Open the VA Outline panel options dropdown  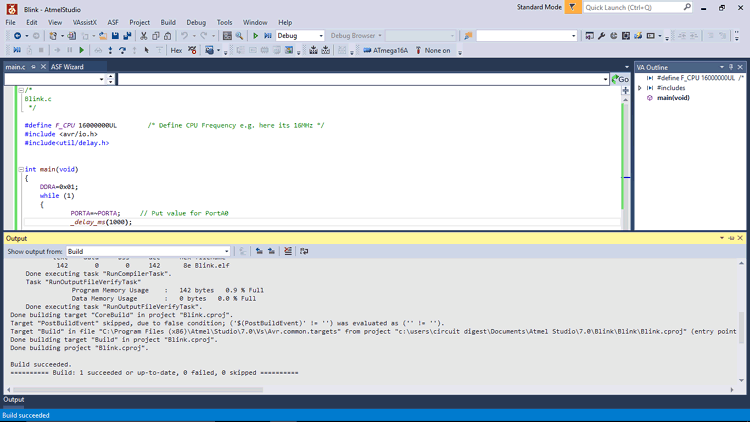pos(722,67)
